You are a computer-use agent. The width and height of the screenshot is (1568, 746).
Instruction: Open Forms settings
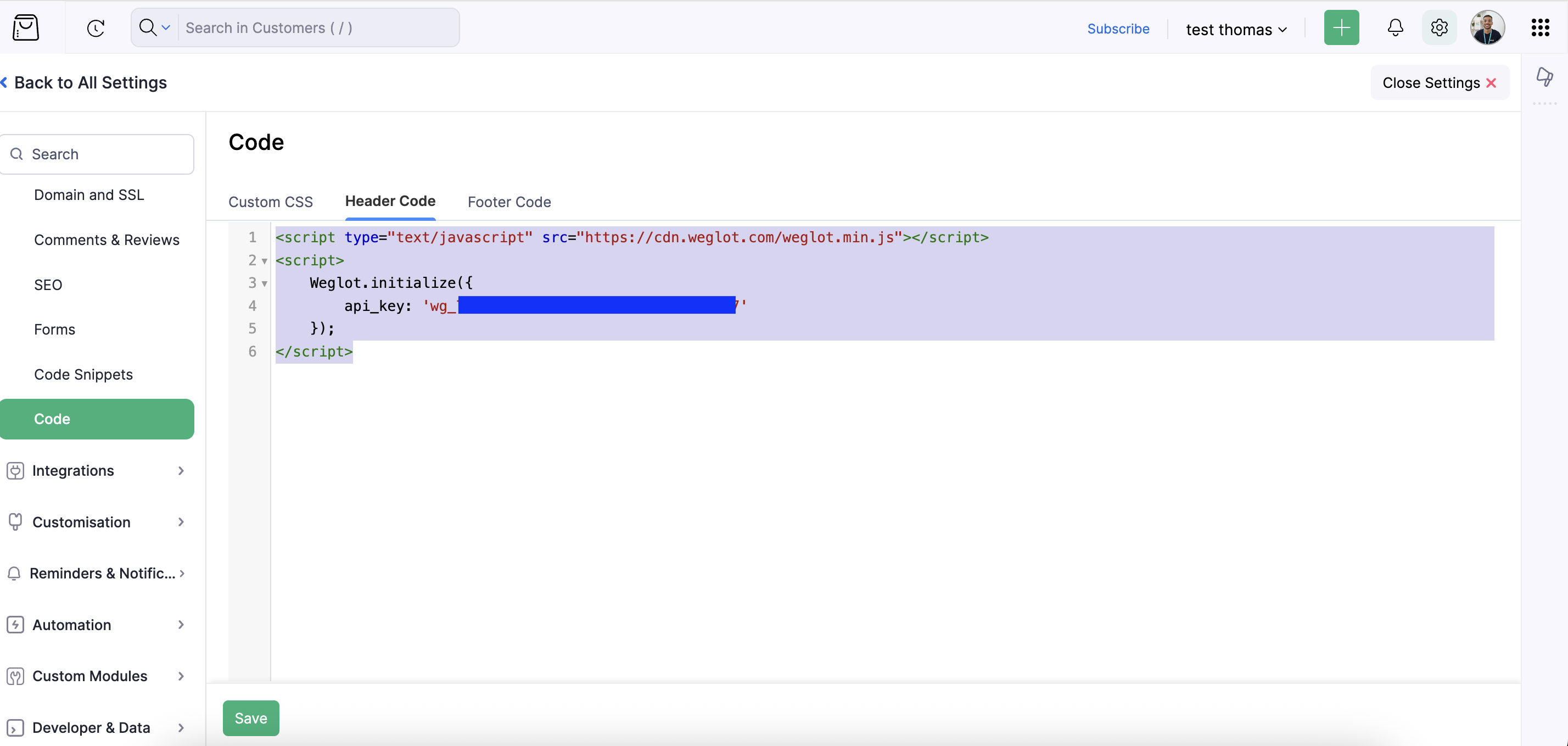(55, 330)
